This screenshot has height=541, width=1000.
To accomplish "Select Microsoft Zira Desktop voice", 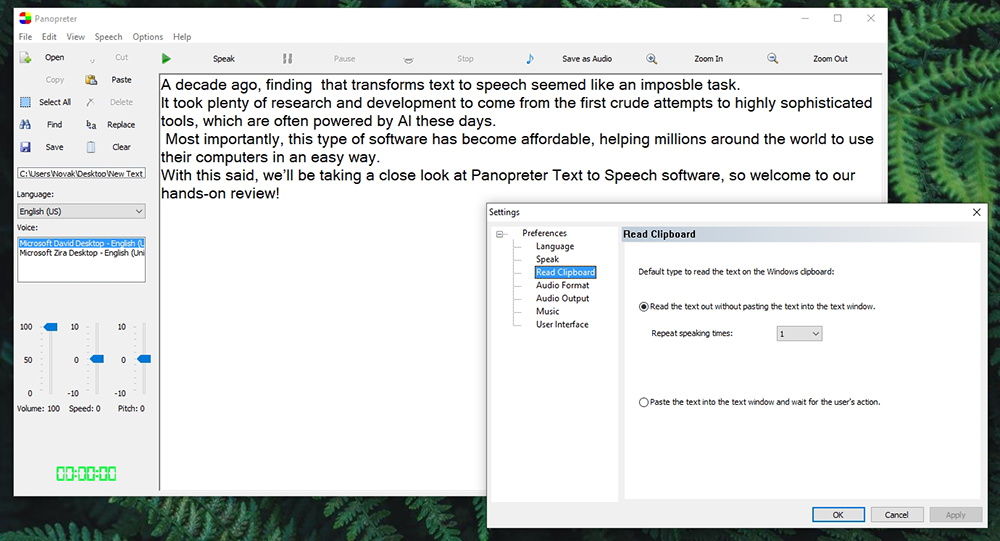I will point(81,253).
